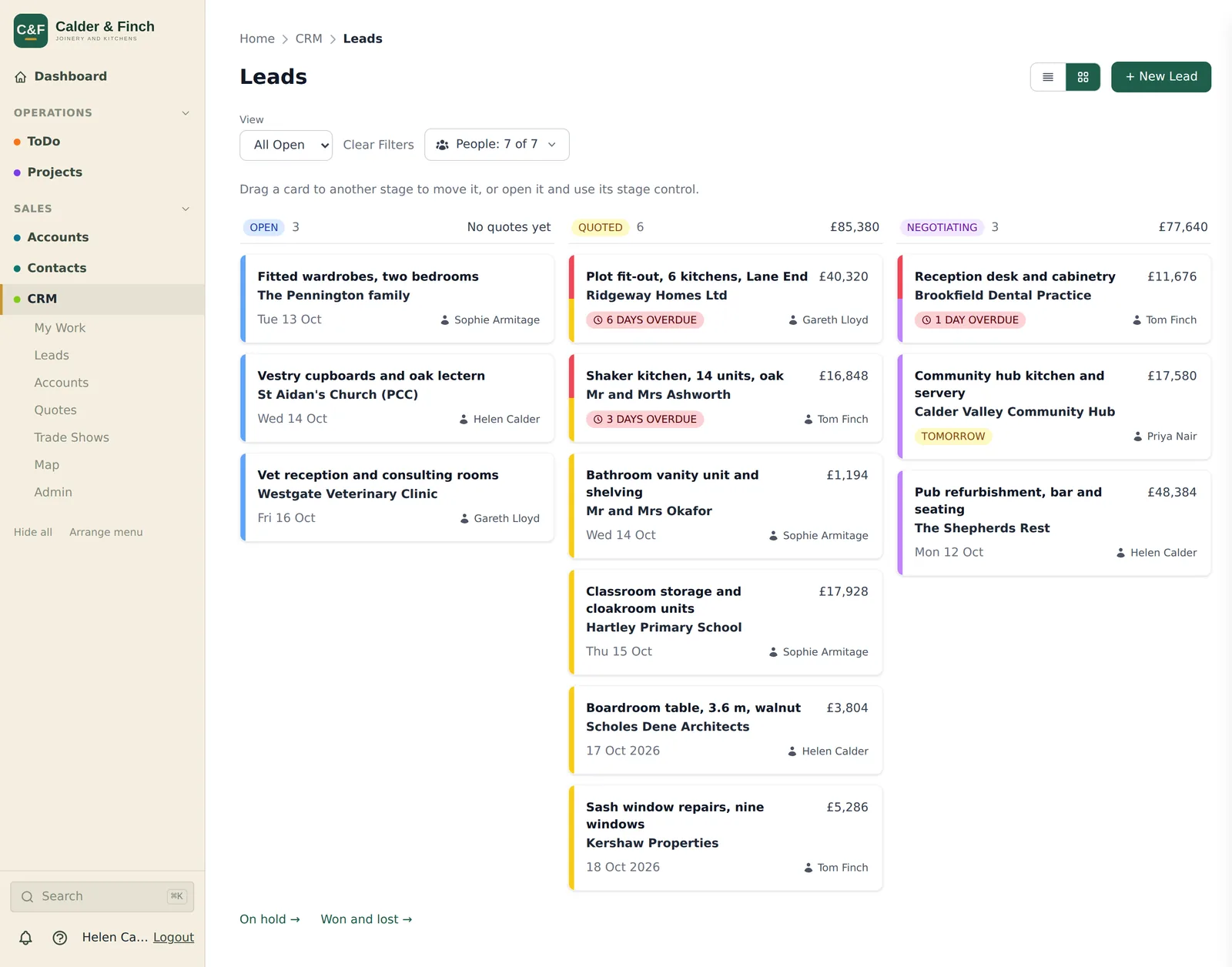
Task: Open My Work in CRM submenu
Action: point(60,328)
